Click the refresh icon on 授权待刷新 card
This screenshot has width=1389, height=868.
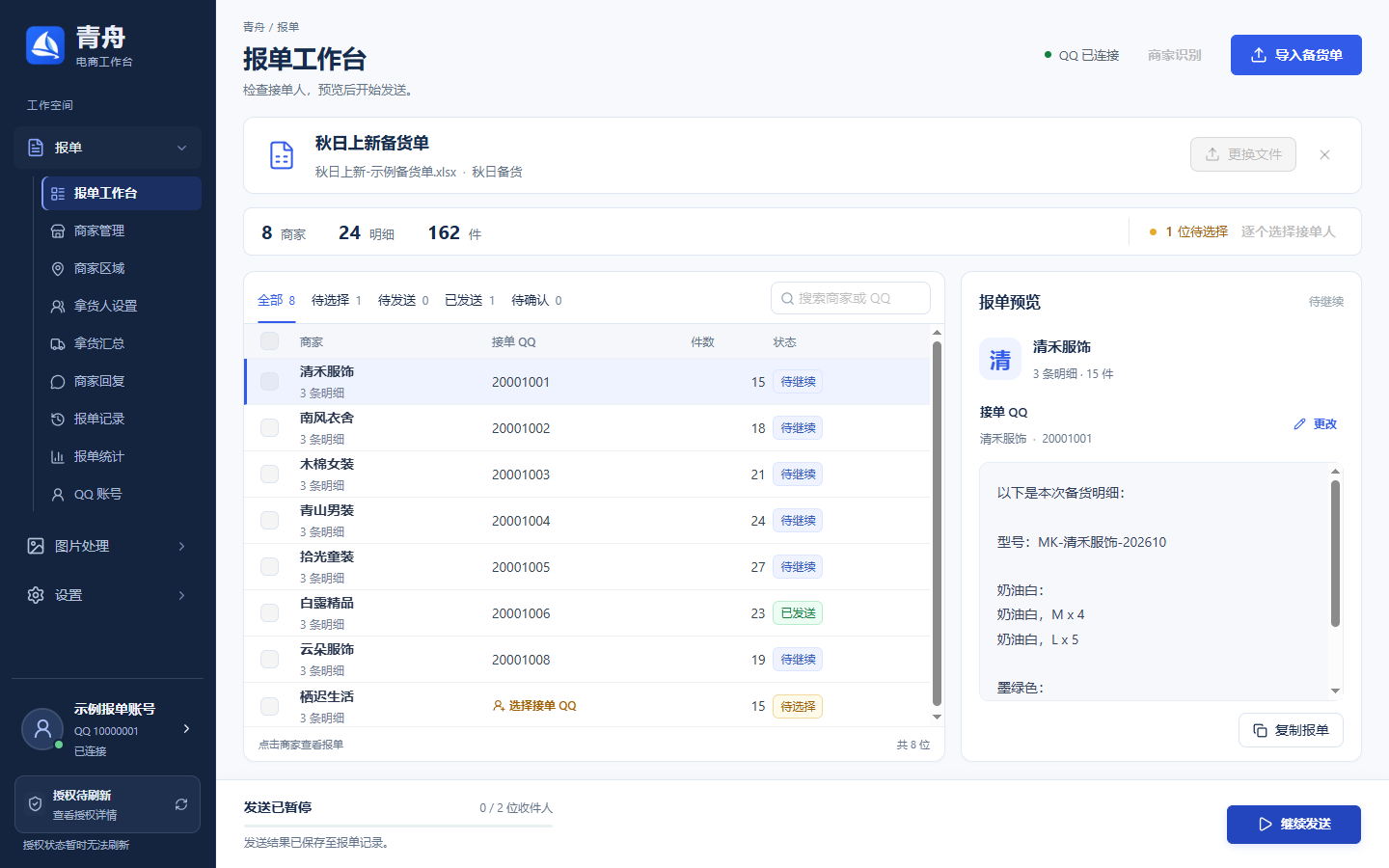pos(180,804)
